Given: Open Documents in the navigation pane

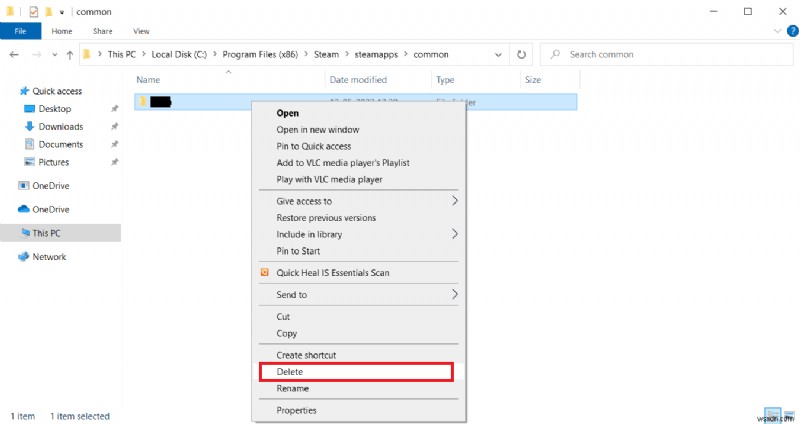Looking at the screenshot, I should (x=61, y=144).
